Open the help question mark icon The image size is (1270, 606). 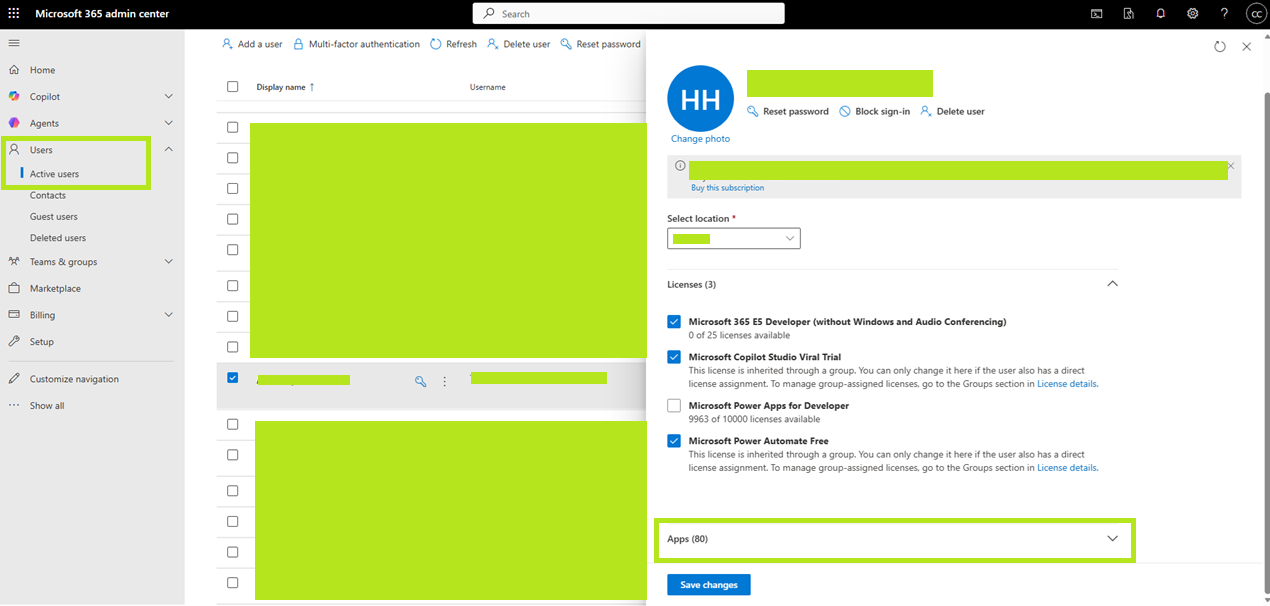pos(1224,14)
